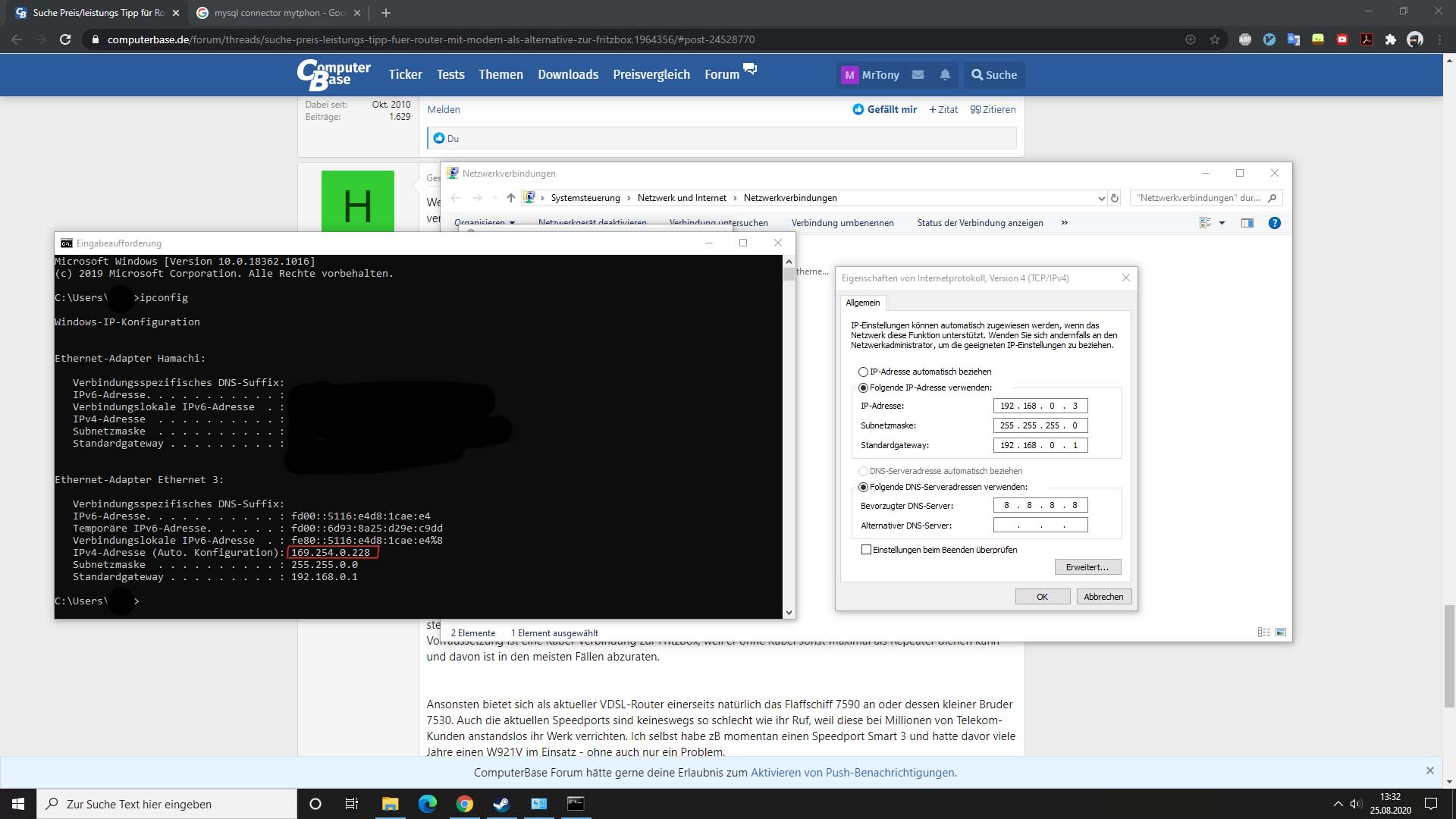The width and height of the screenshot is (1456, 819).
Task: Click the Netzwerkverbindungen search box
Action: pos(1206,198)
